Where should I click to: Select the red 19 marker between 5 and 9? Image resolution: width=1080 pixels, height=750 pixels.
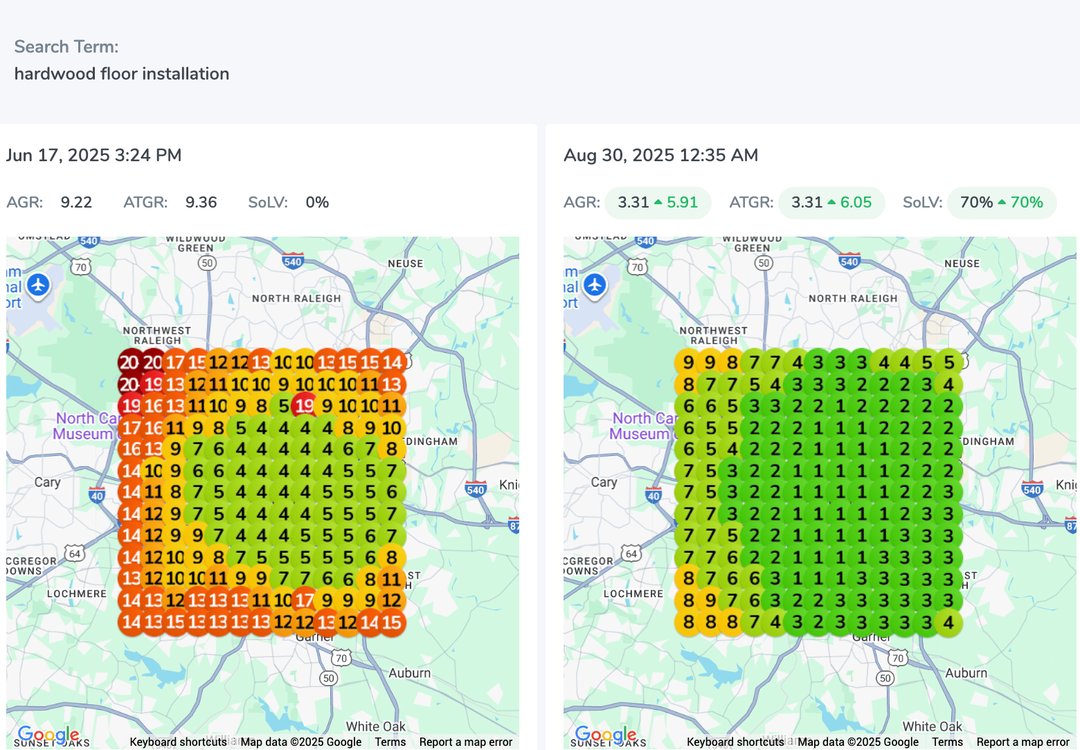click(306, 406)
